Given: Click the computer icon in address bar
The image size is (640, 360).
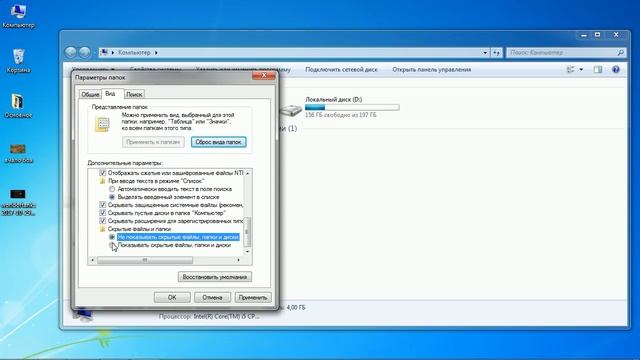Looking at the screenshot, I should 104,52.
